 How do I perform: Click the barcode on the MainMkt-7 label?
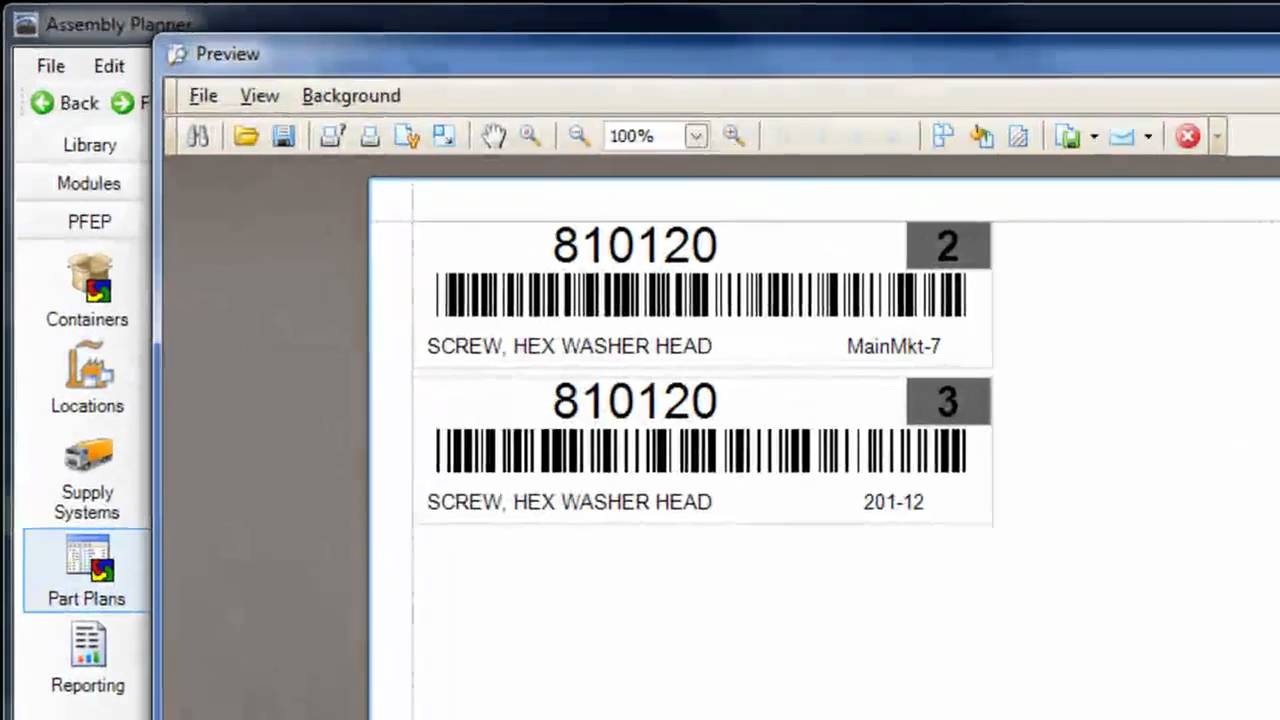[701, 296]
